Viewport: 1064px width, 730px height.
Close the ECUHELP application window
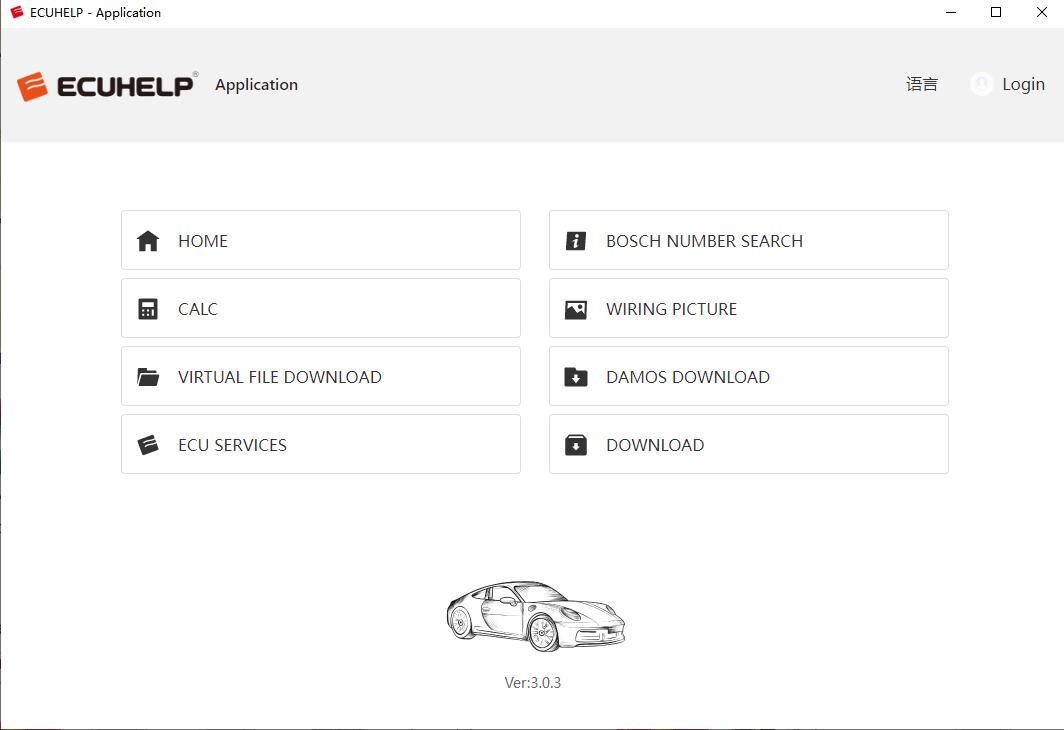tap(1041, 12)
